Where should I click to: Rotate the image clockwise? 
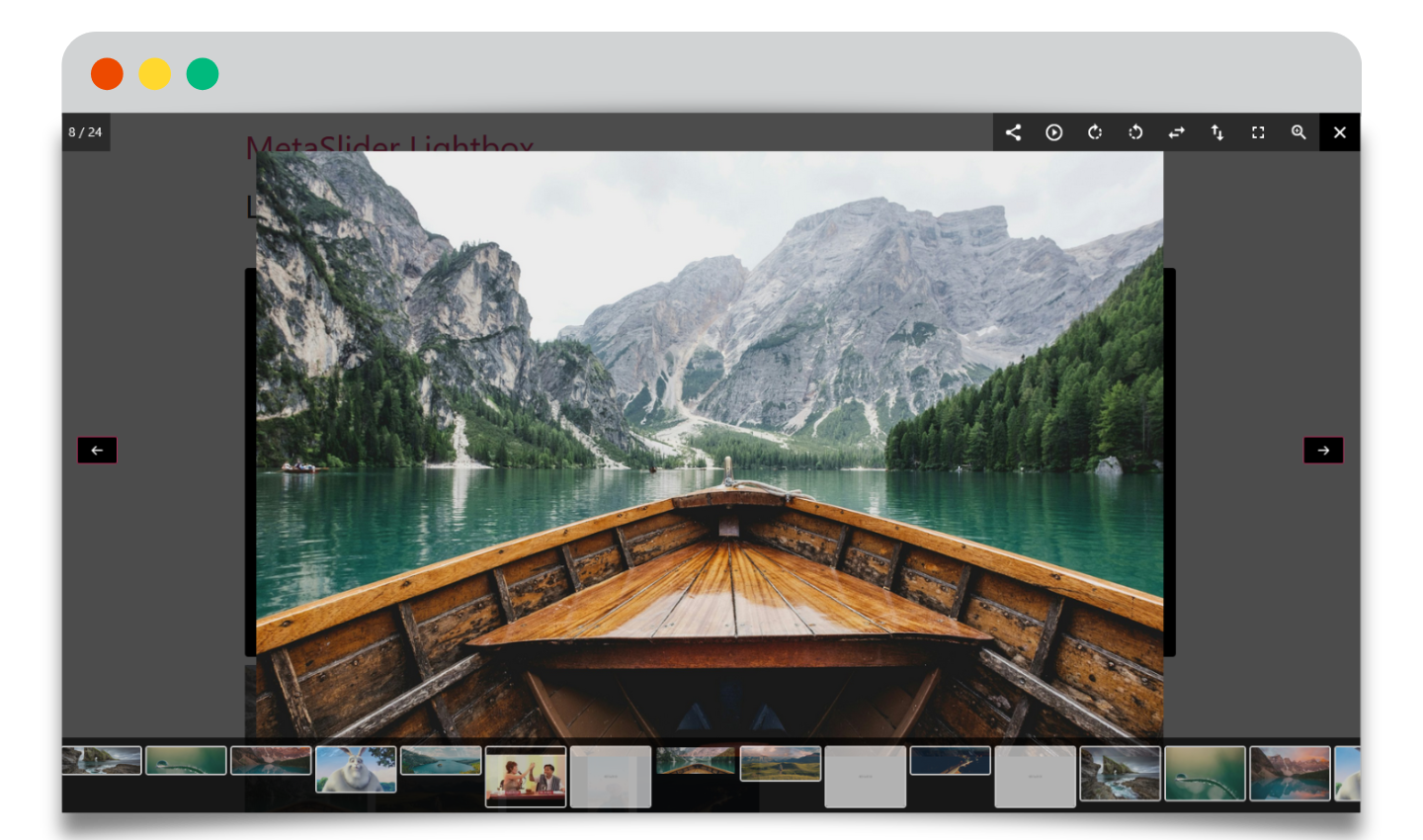pyautogui.click(x=1095, y=132)
